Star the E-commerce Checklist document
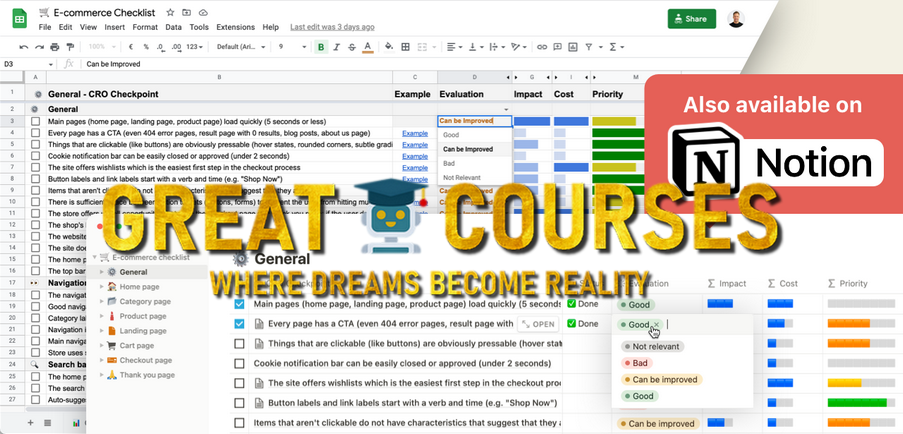Screen dimensions: 903x434 click(170, 12)
